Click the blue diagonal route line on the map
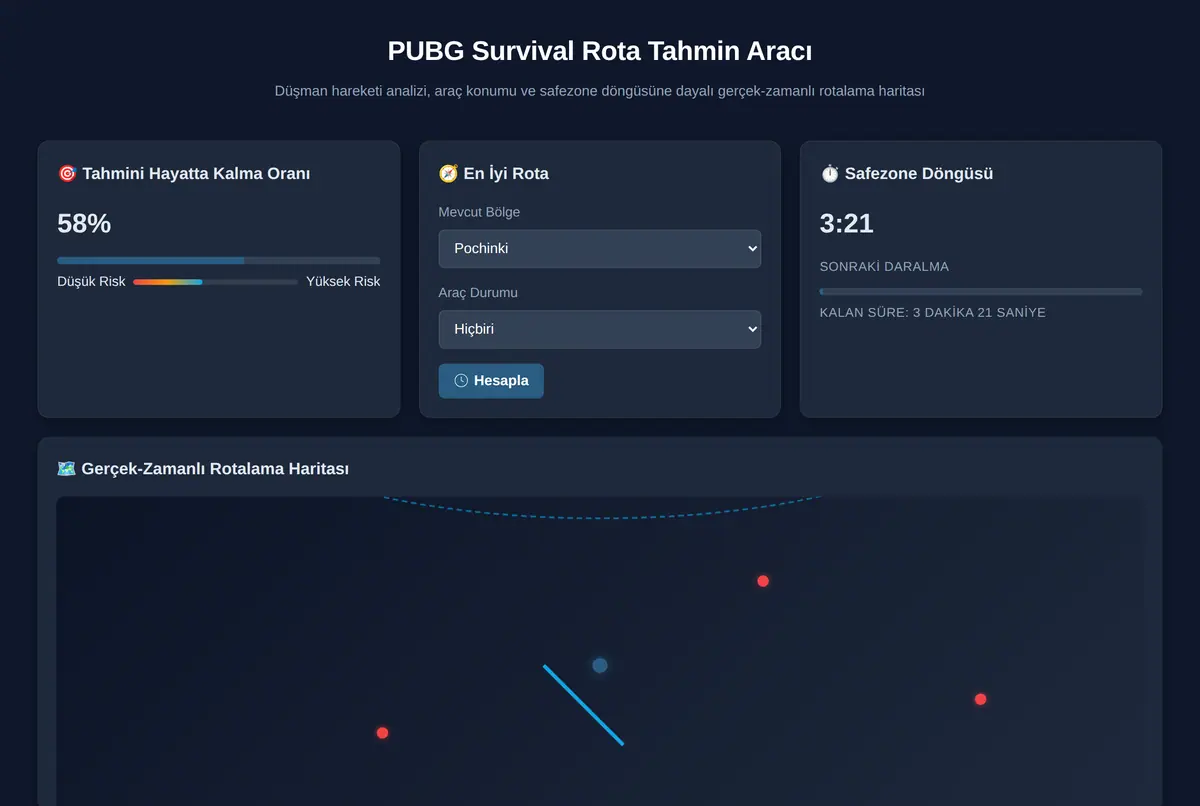Viewport: 1200px width, 806px height. pyautogui.click(x=583, y=705)
